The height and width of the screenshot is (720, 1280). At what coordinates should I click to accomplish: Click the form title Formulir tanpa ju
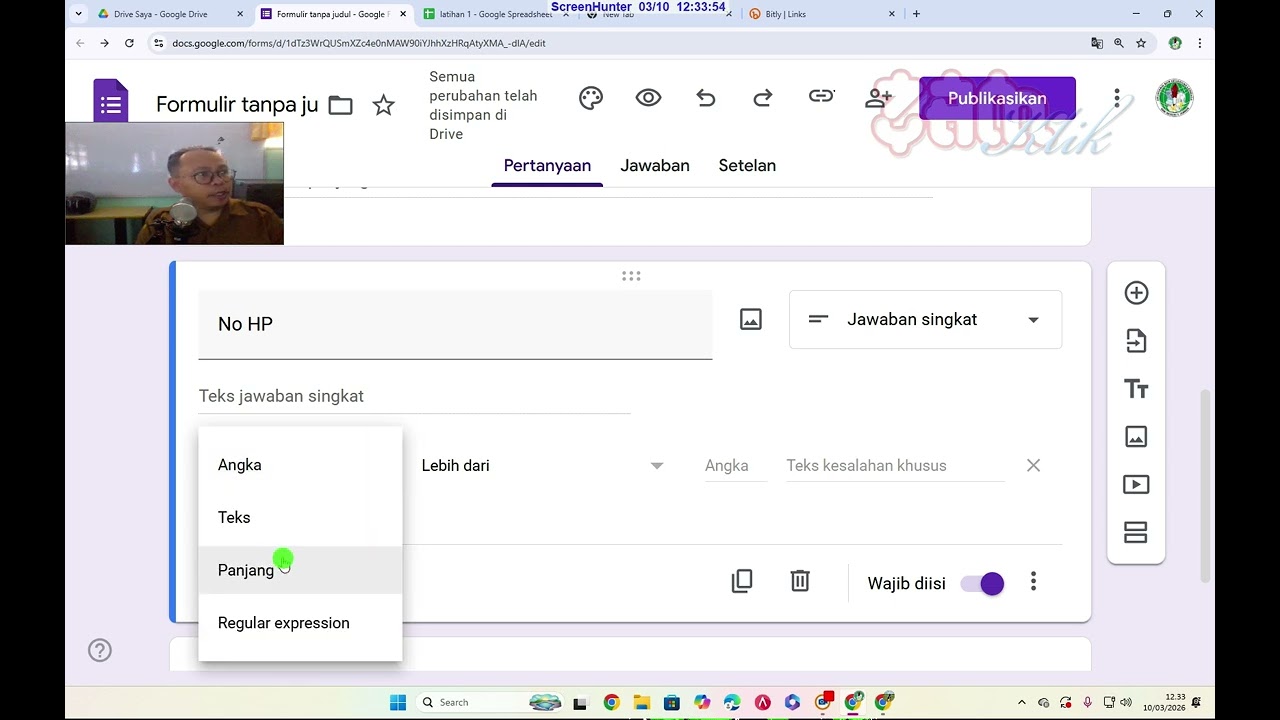(x=237, y=105)
